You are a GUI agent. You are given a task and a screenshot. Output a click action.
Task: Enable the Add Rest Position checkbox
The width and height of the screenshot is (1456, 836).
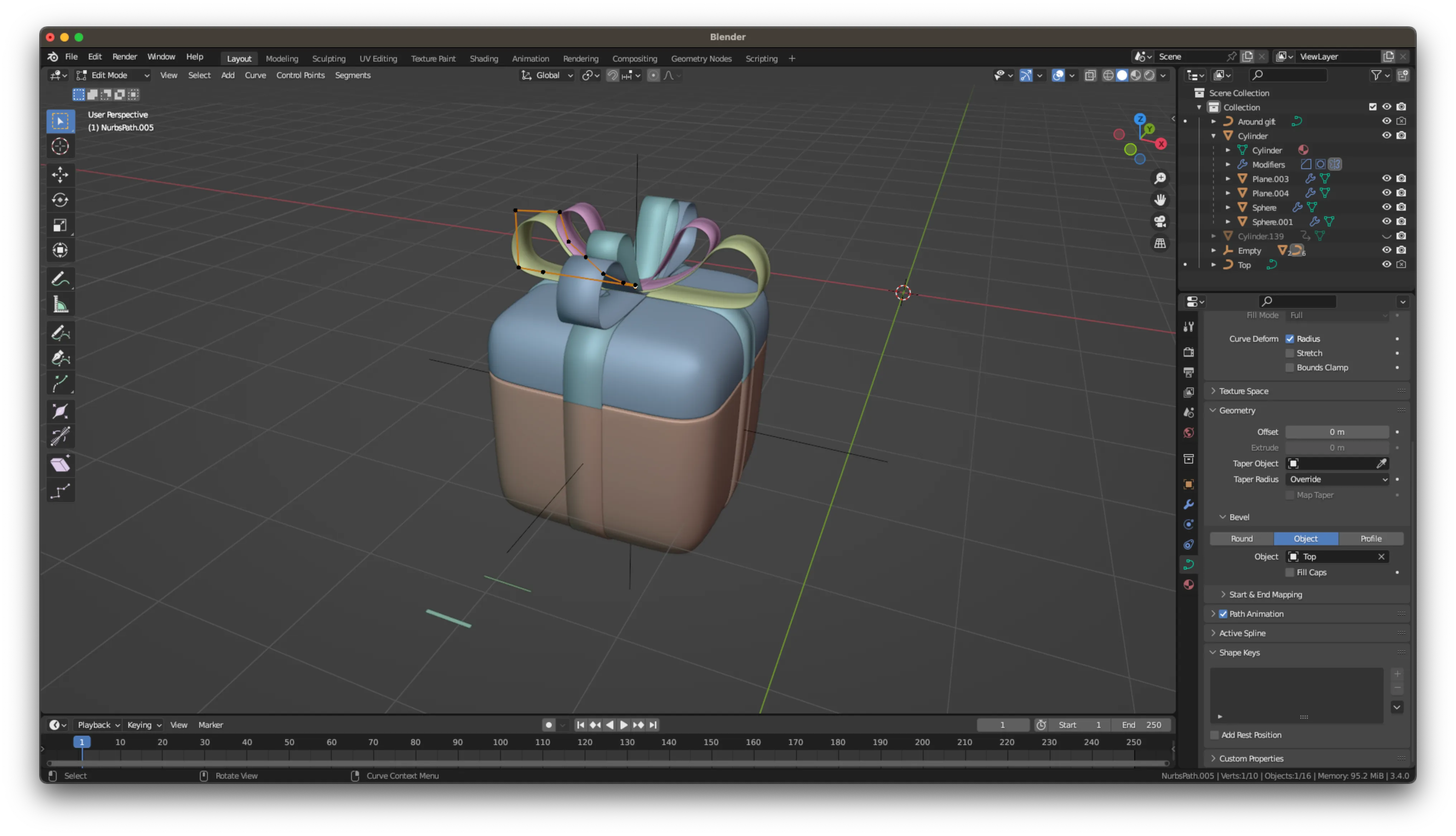(1214, 735)
